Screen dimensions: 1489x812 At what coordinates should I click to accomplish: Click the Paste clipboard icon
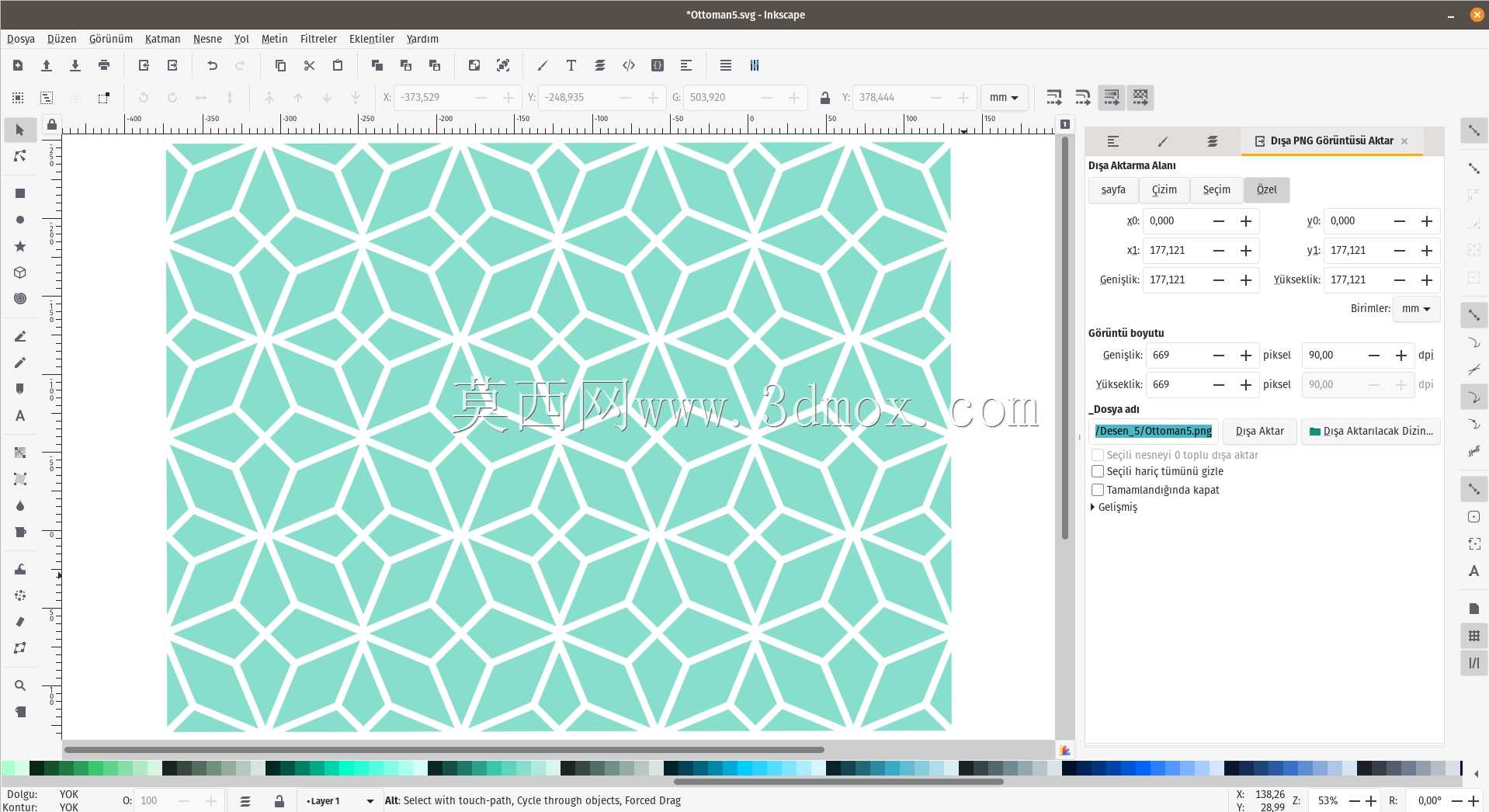(338, 65)
